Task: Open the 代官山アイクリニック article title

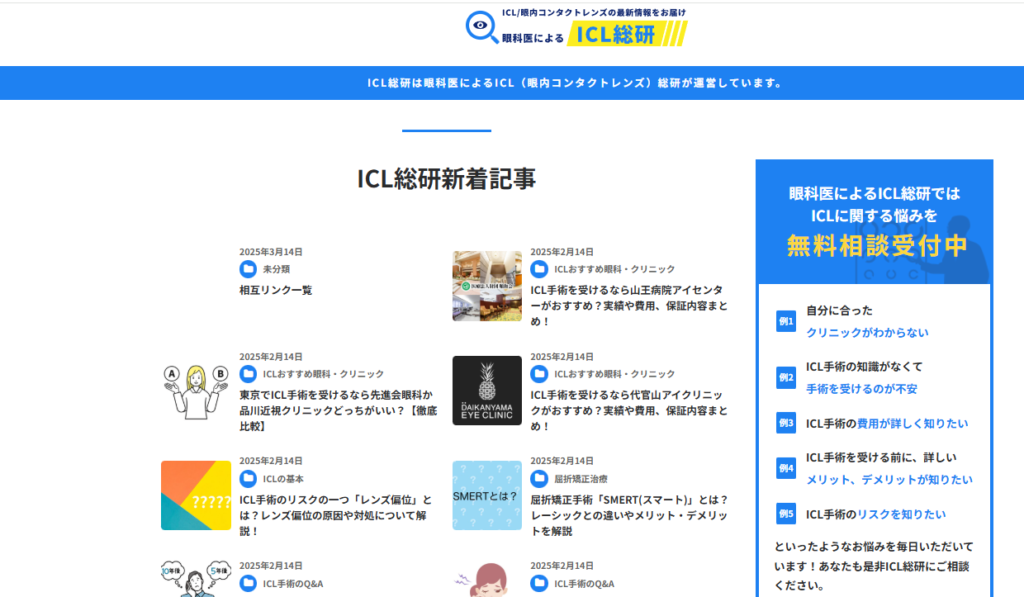Action: (x=628, y=411)
